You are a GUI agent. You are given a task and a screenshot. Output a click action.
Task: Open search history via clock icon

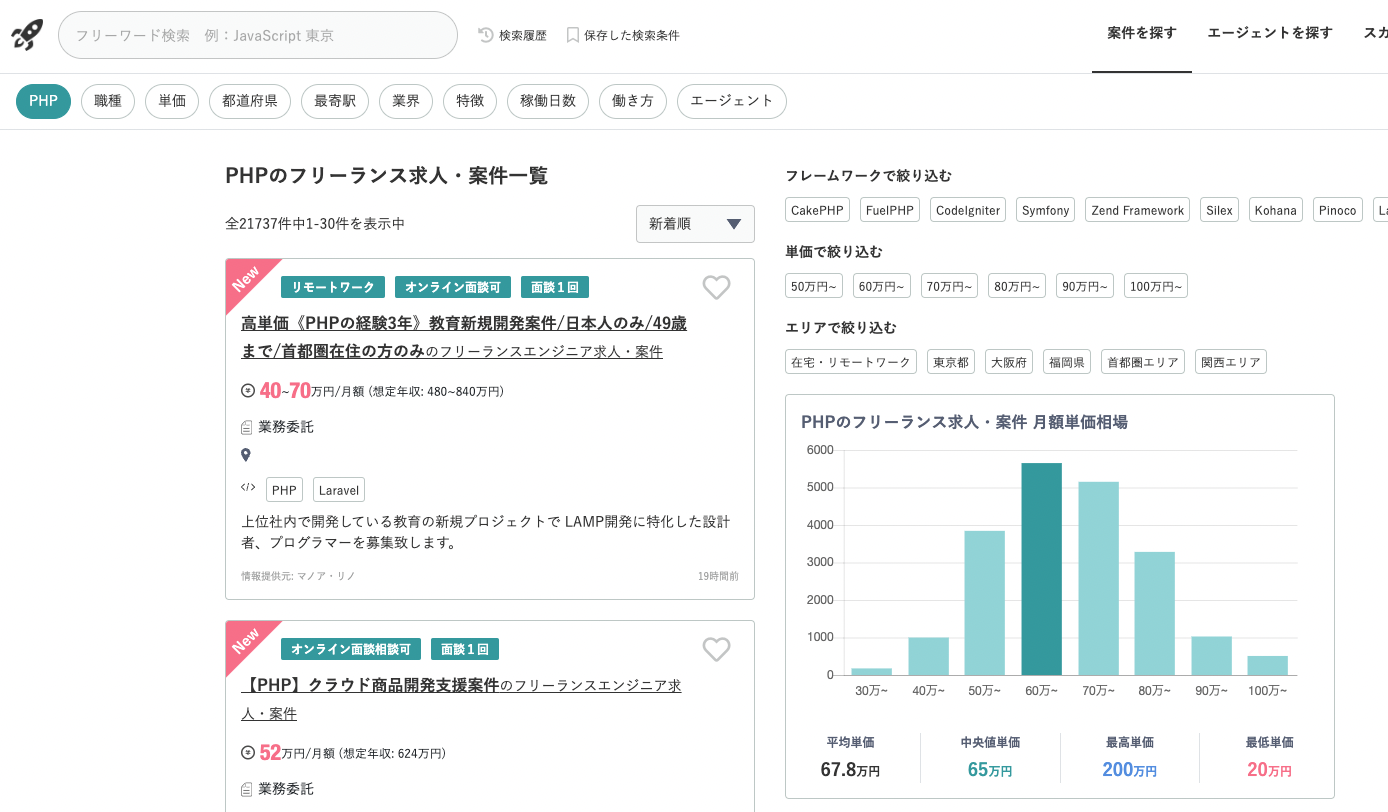pyautogui.click(x=487, y=35)
